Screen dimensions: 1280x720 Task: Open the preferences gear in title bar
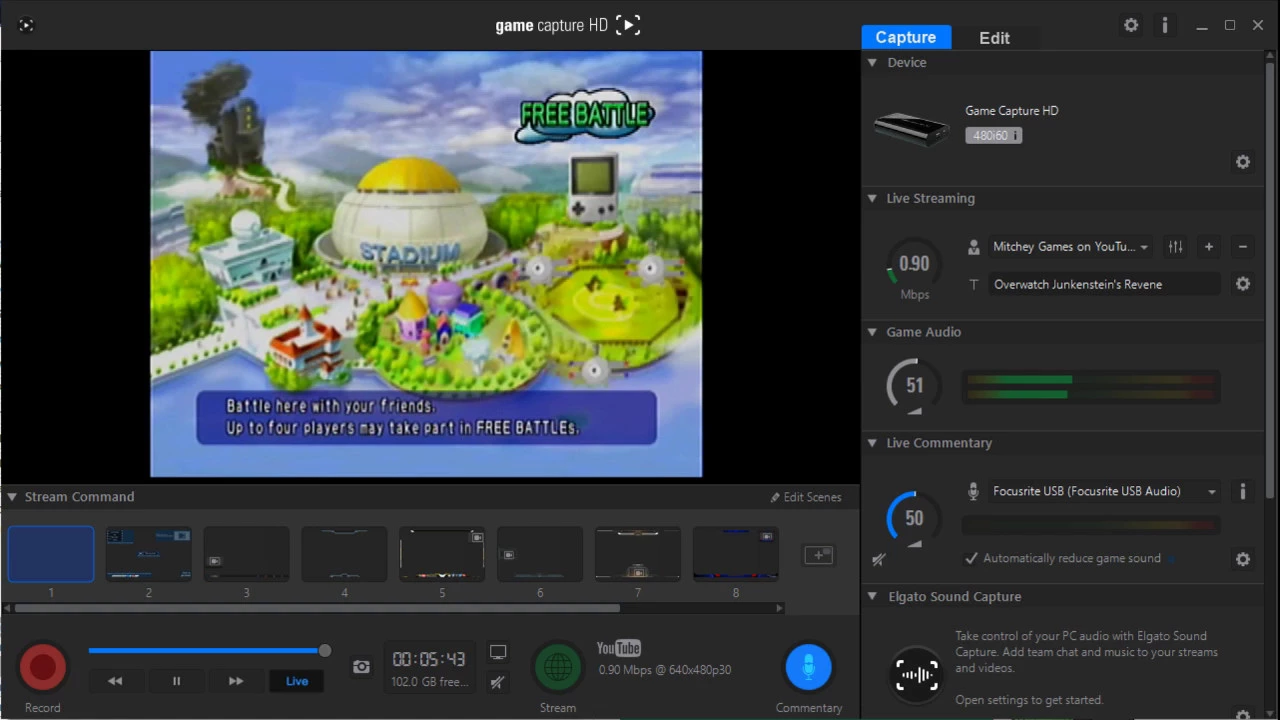[x=1131, y=25]
